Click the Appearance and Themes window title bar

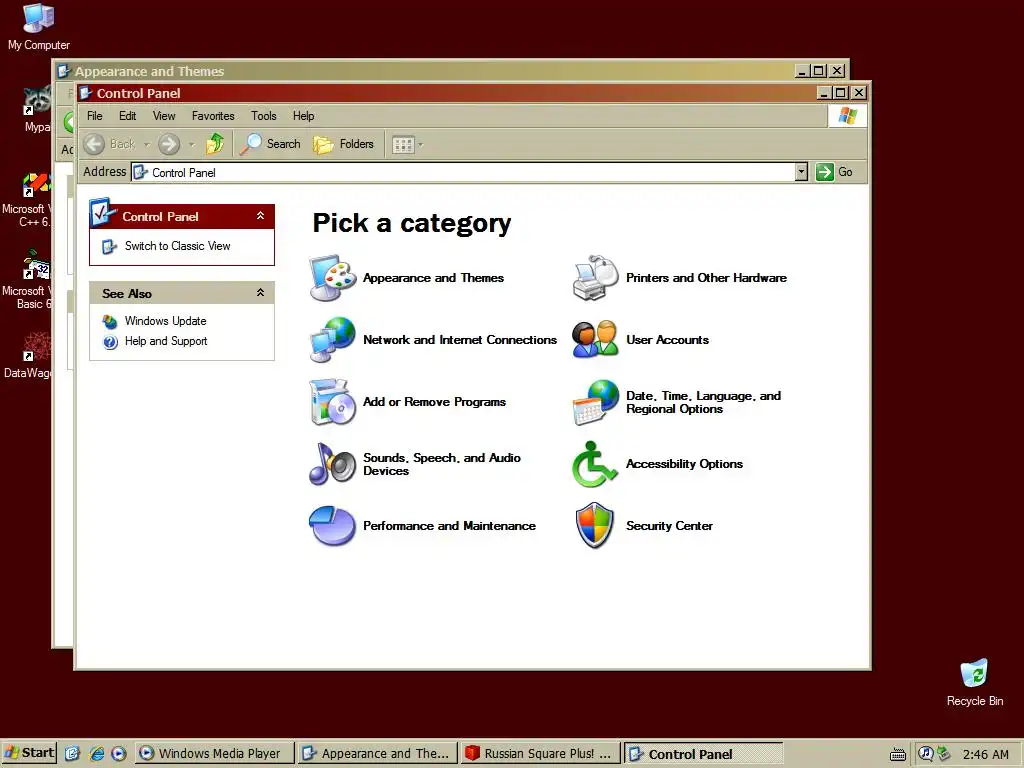[424, 71]
